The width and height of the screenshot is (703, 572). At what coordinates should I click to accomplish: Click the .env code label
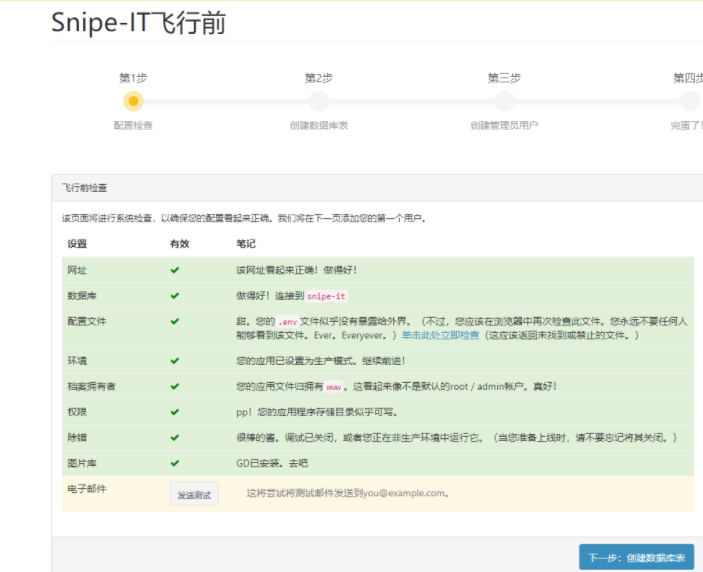pyautogui.click(x=287, y=321)
